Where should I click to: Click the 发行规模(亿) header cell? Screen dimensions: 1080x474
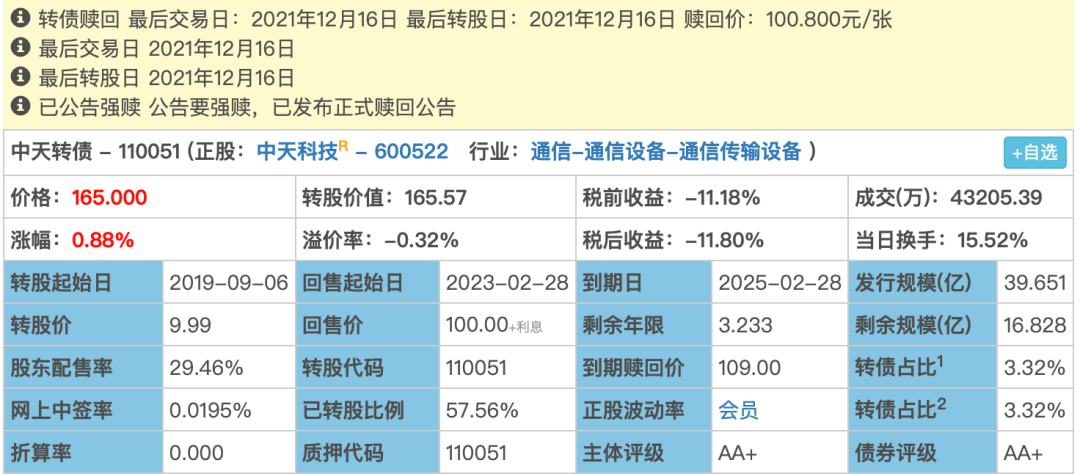922,282
